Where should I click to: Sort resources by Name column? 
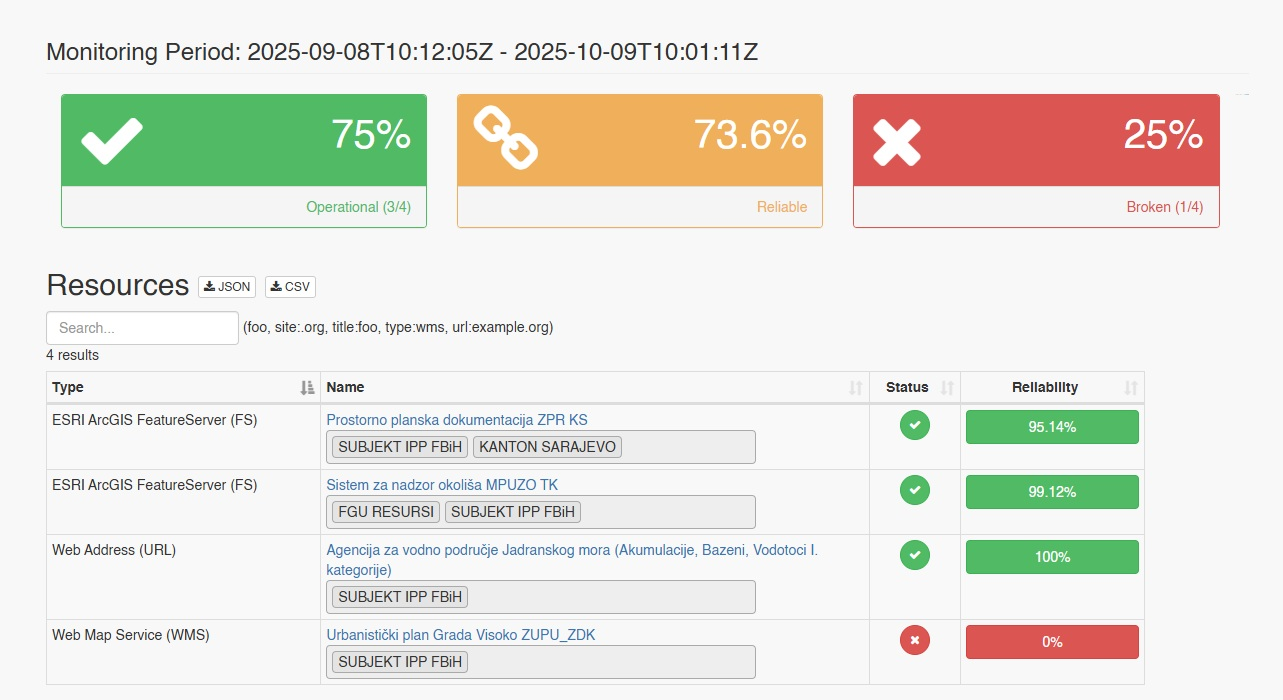pos(855,388)
